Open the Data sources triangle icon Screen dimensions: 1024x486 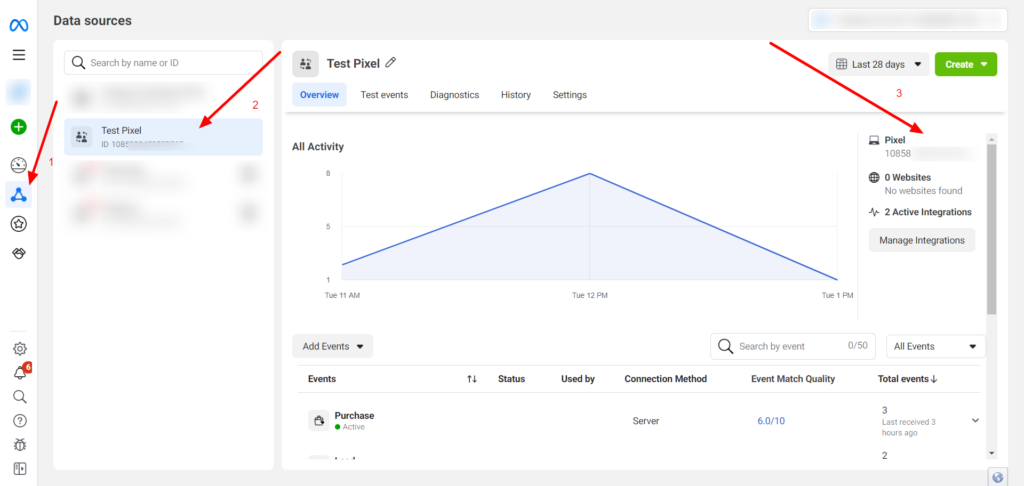(x=19, y=195)
